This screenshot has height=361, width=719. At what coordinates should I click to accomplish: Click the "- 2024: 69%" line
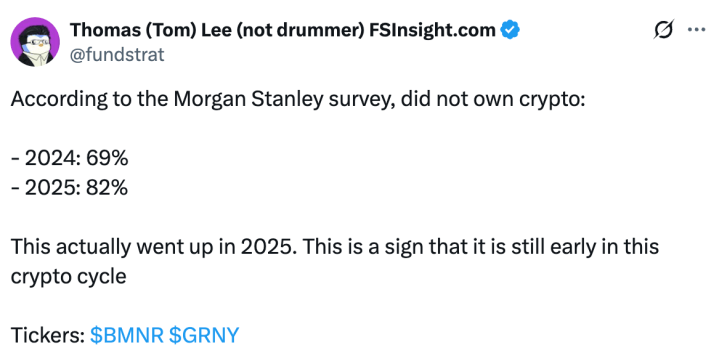(x=69, y=158)
